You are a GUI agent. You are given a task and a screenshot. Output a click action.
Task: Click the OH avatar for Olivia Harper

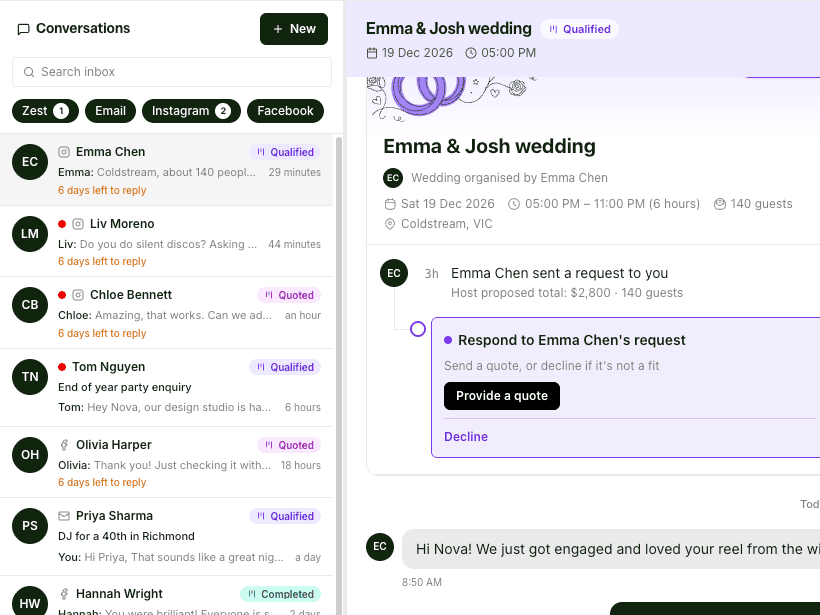click(x=30, y=455)
